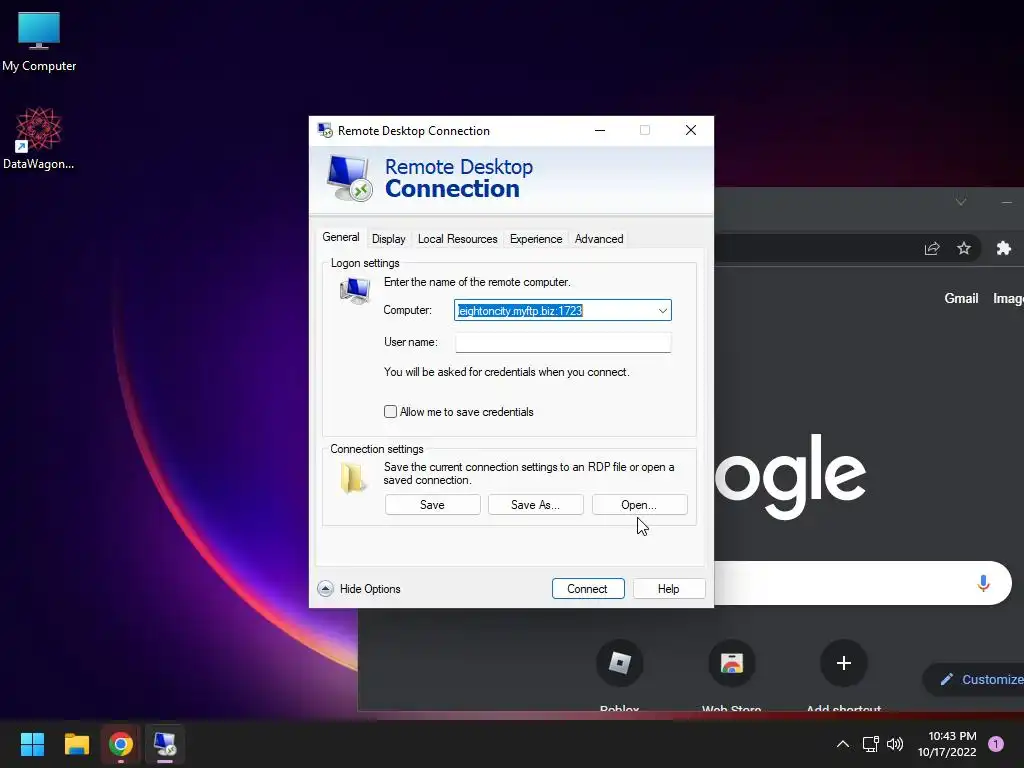Open Gmail link on Google page
The height and width of the screenshot is (768, 1024).
pos(961,298)
